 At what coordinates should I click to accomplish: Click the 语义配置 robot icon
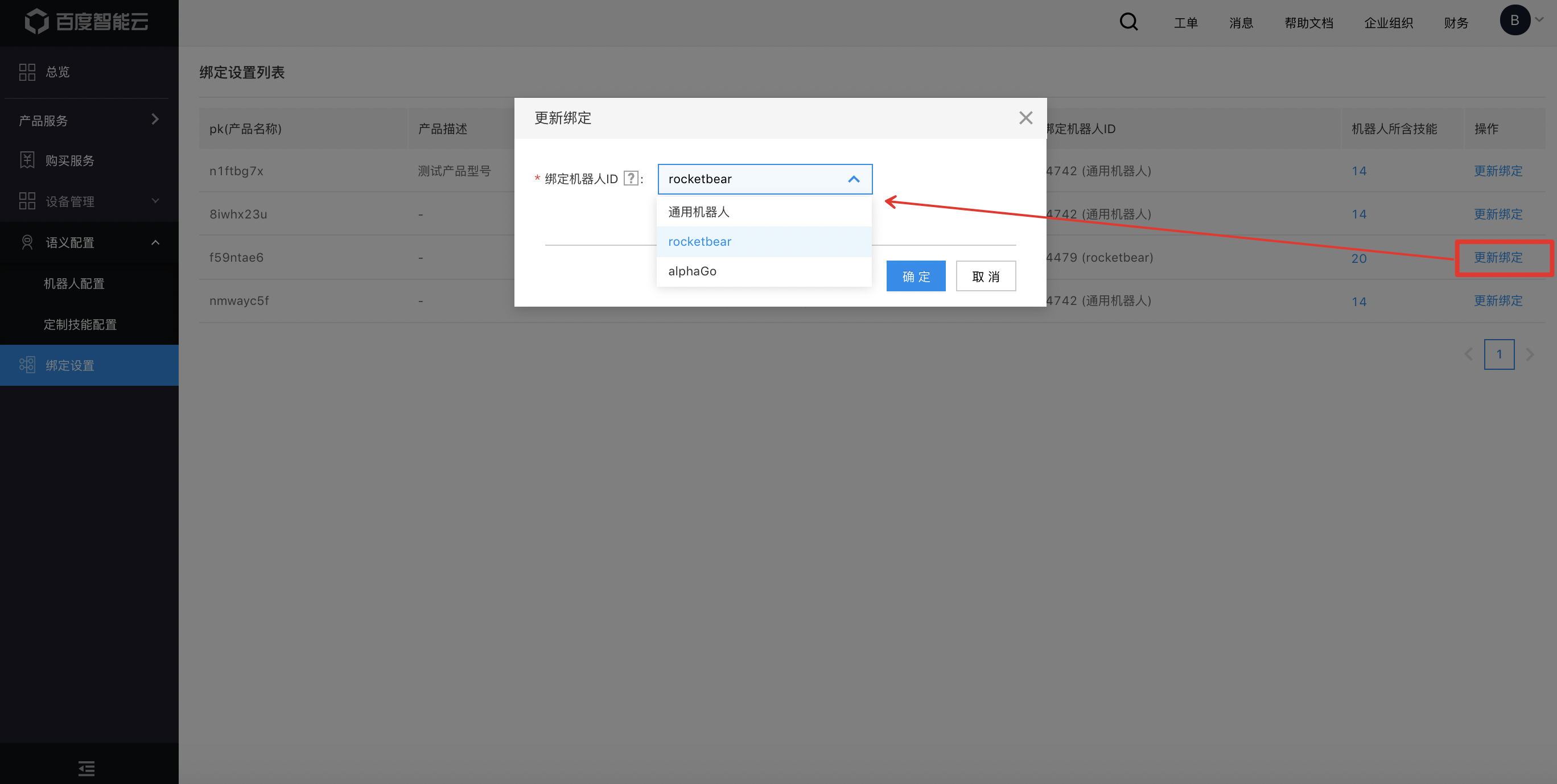[x=27, y=242]
